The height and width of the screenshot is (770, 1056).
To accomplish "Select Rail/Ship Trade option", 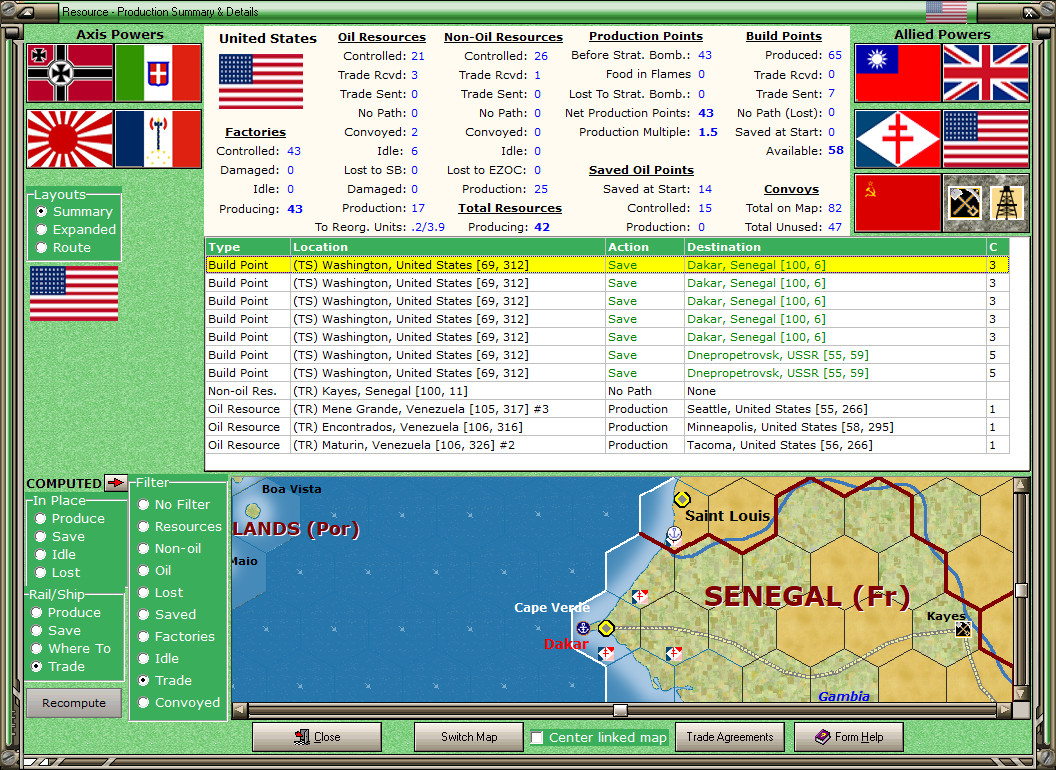I will click(x=59, y=666).
